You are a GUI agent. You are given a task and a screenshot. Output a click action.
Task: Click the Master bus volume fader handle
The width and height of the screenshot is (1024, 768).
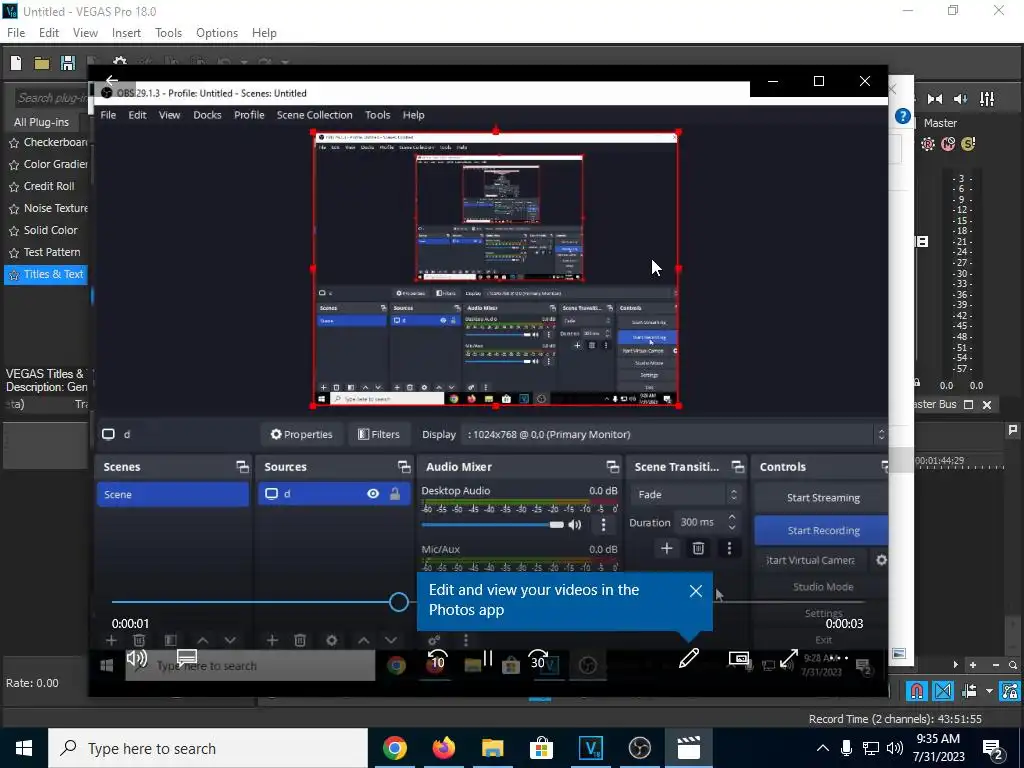tap(922, 242)
